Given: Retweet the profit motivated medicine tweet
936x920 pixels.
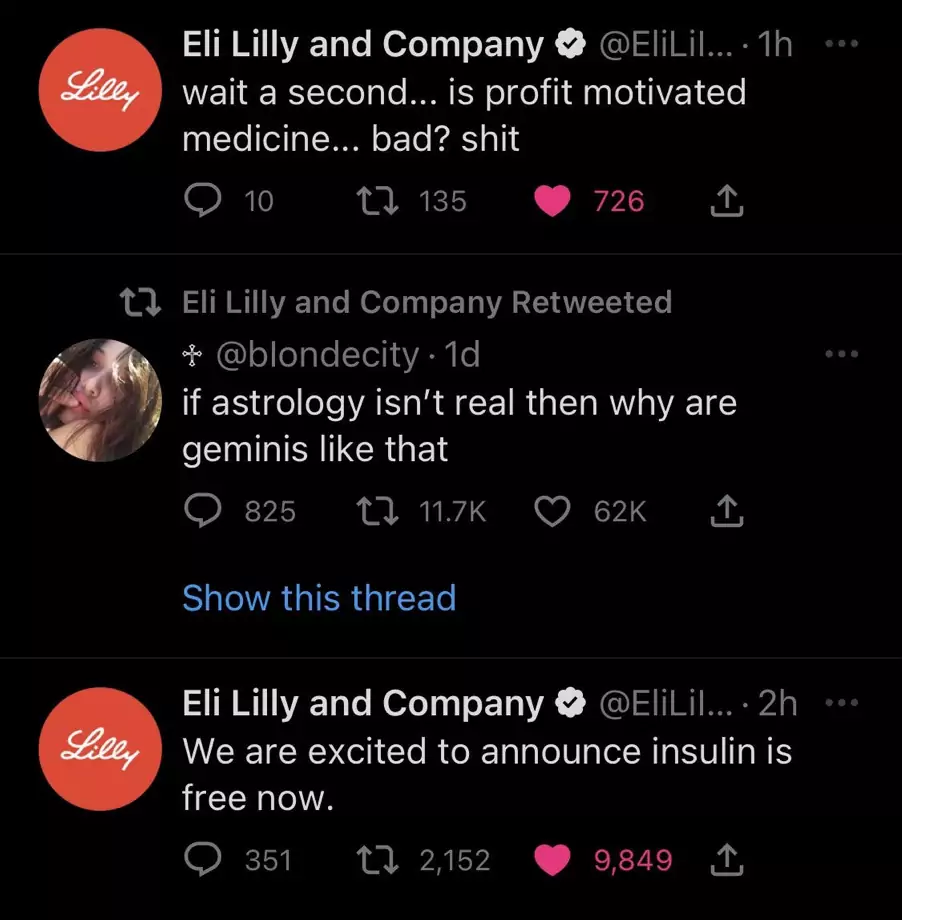Looking at the screenshot, I should tap(378, 201).
